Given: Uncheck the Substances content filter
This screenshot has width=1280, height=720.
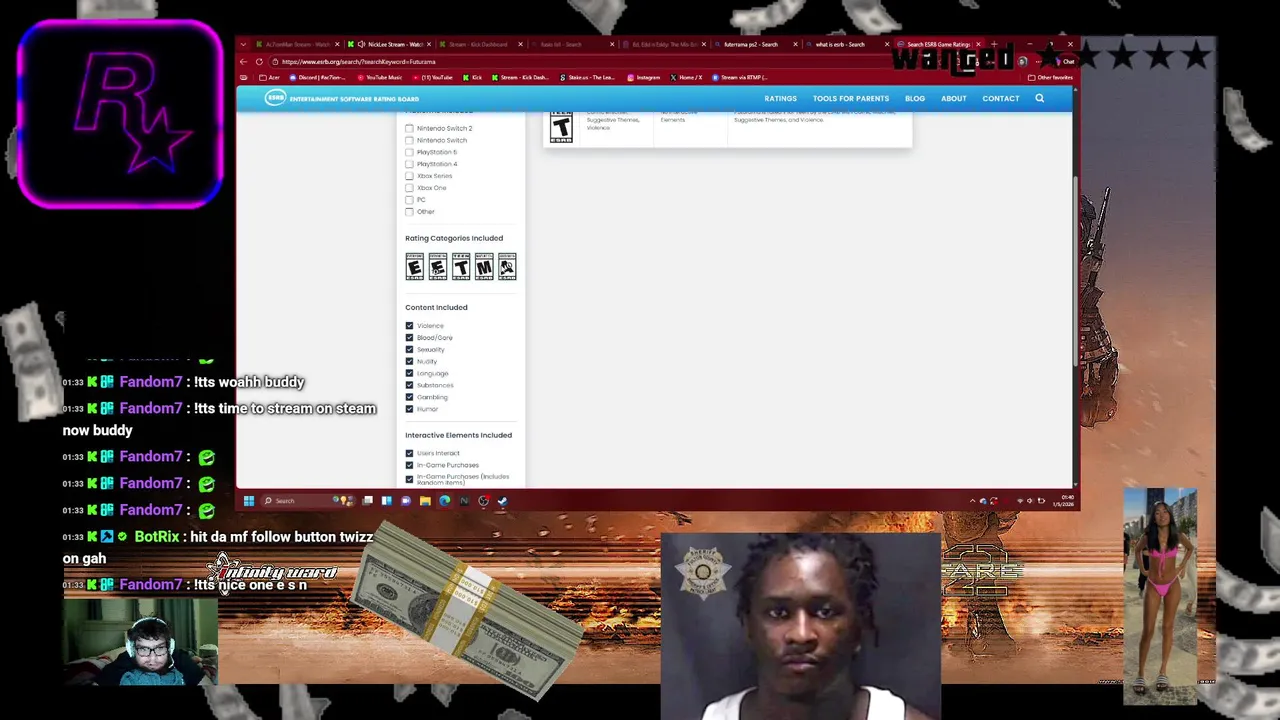Looking at the screenshot, I should click(x=409, y=385).
